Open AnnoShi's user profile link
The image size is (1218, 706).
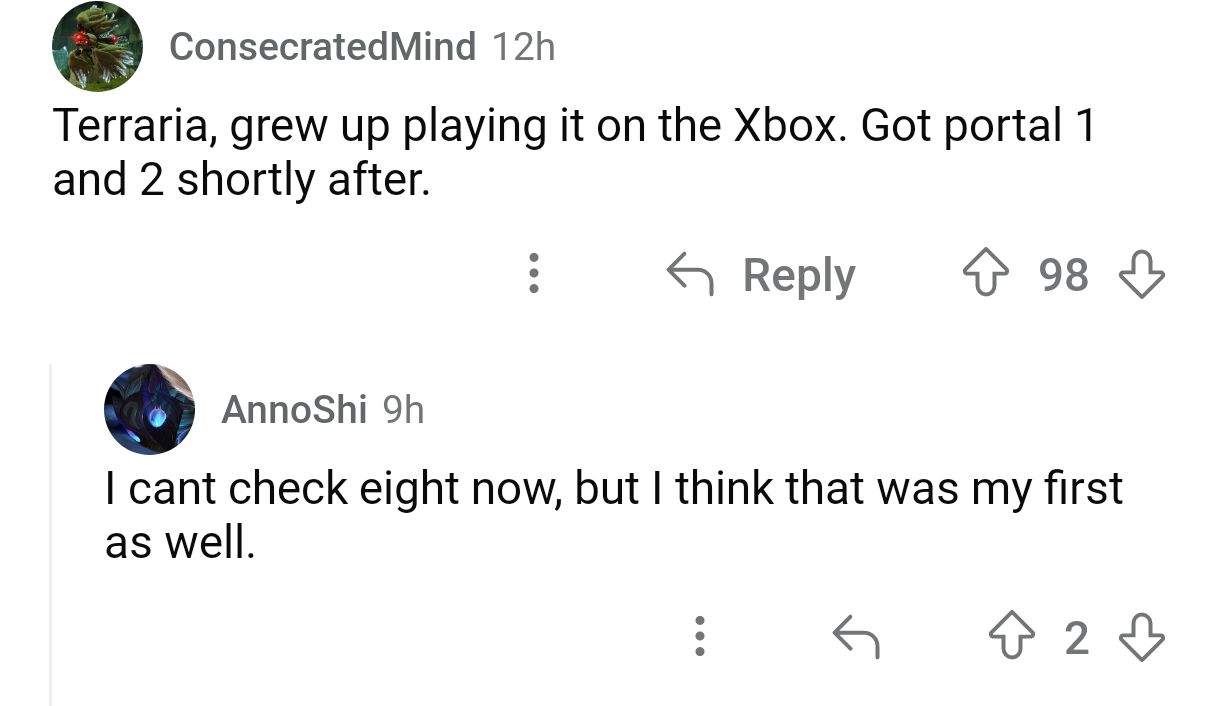[293, 409]
